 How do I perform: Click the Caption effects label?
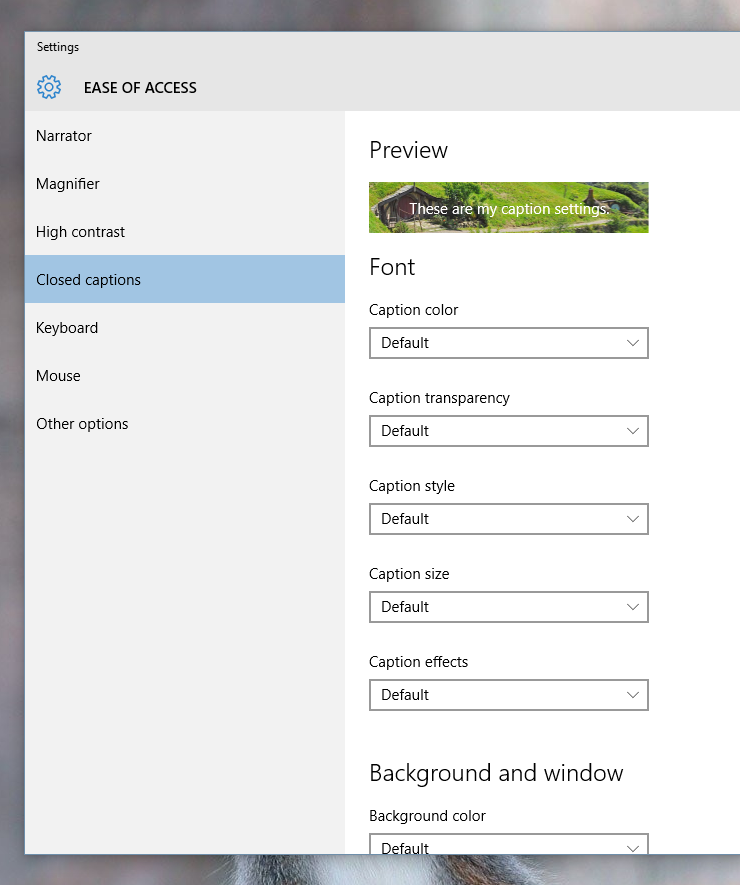[418, 662]
